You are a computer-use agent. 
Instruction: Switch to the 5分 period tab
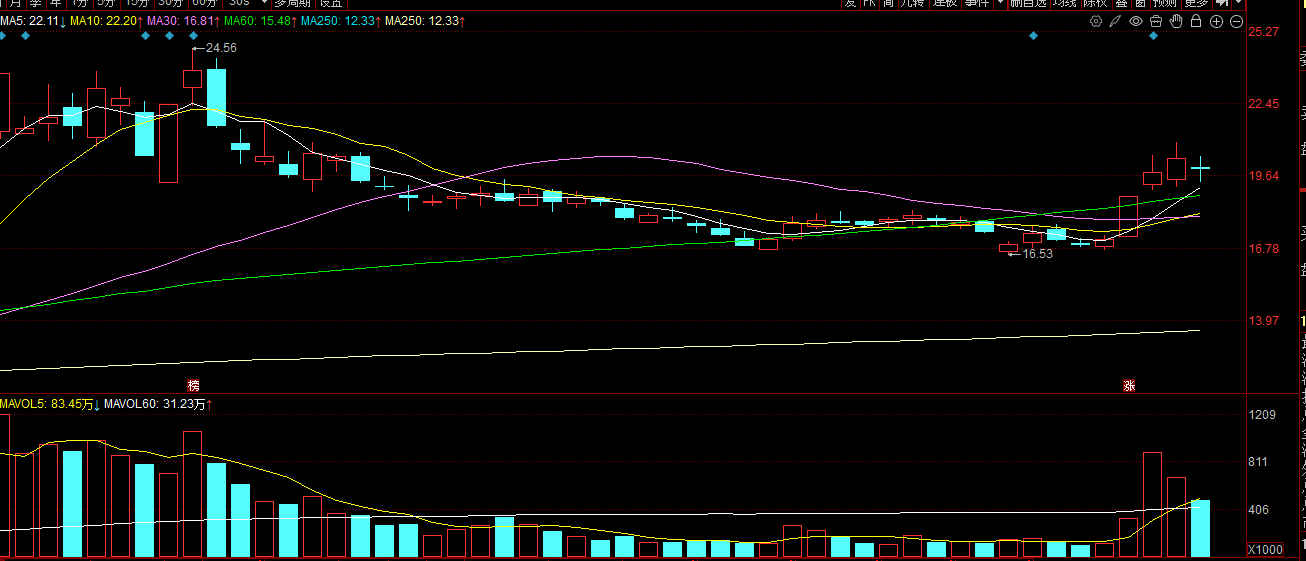tap(105, 4)
